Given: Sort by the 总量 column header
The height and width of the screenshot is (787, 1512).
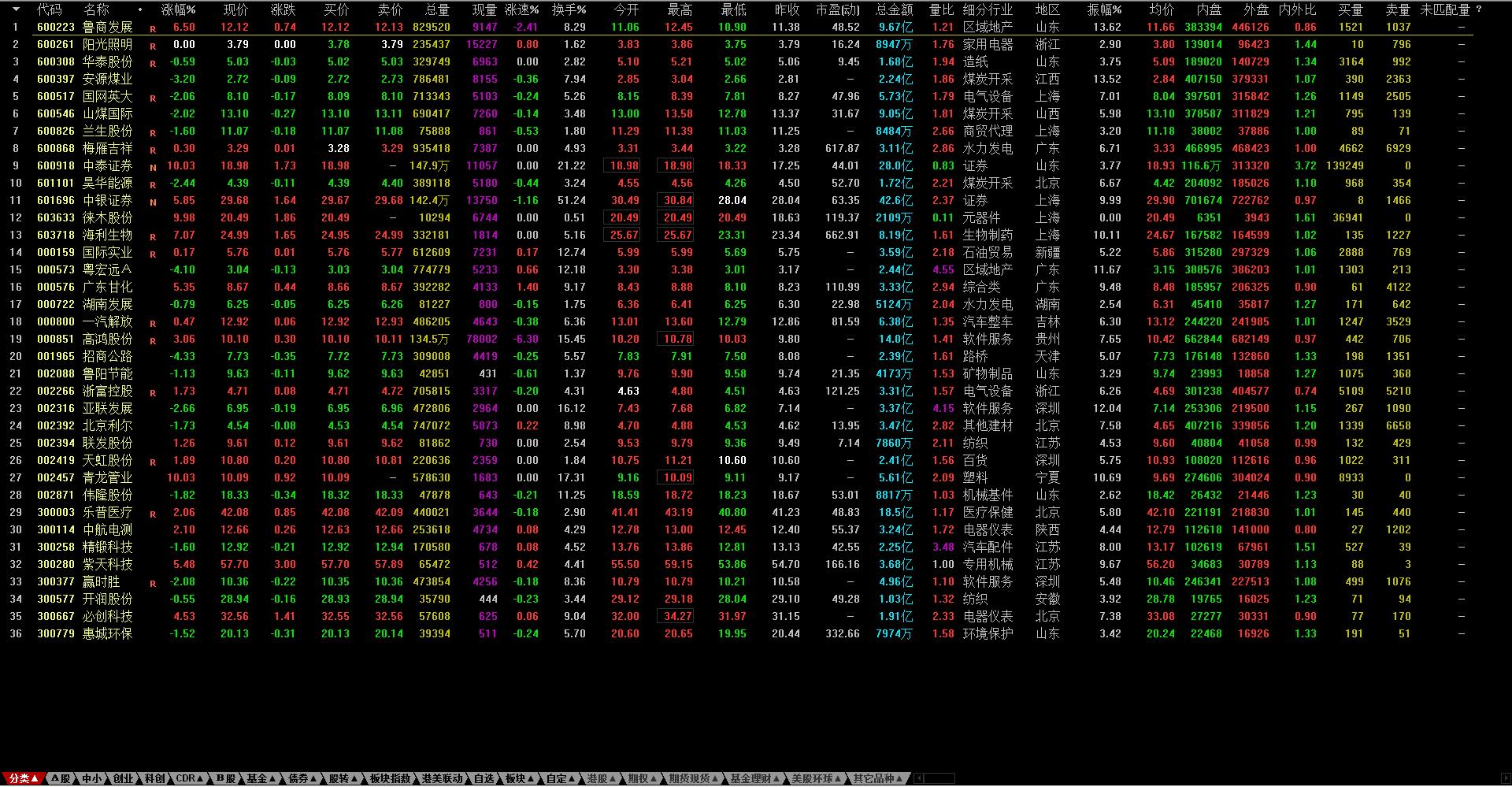Looking at the screenshot, I should (437, 9).
